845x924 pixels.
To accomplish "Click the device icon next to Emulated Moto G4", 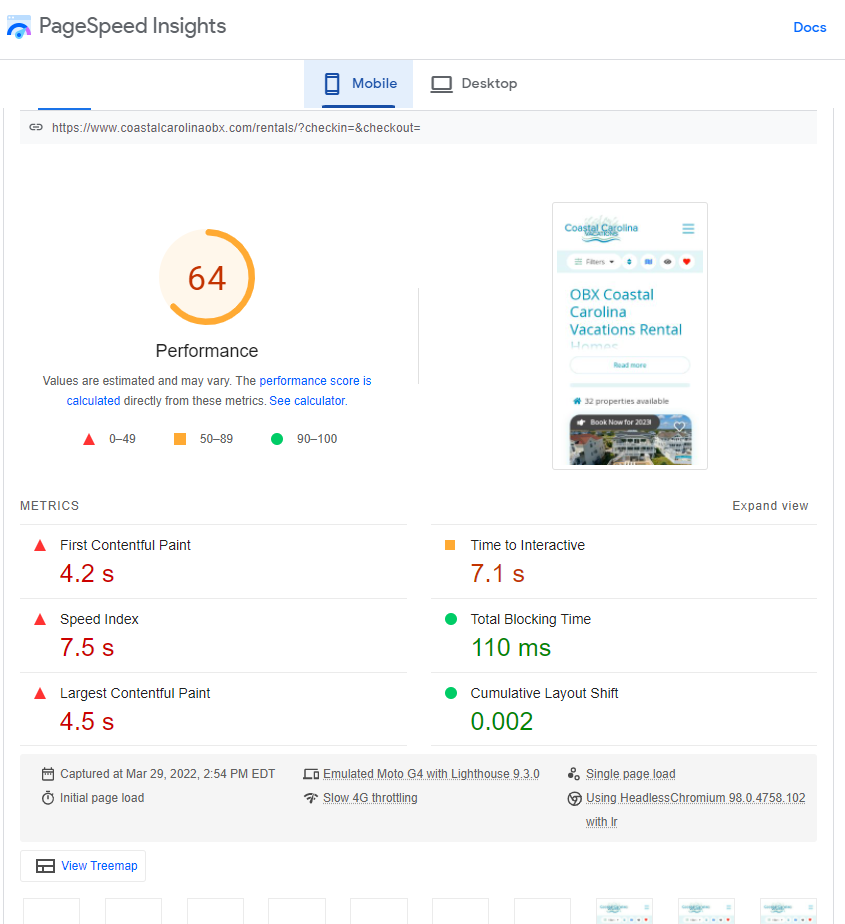I will [311, 774].
